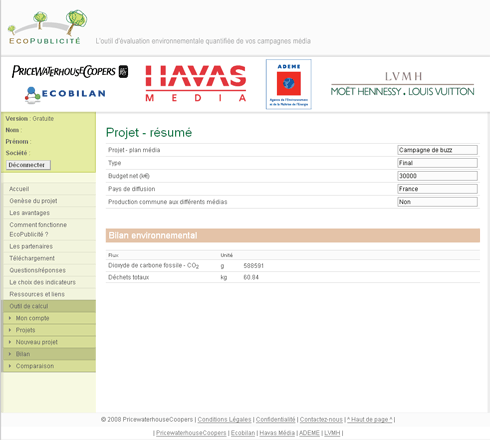Expand the Projets arrow
Image resolution: width=490 pixels, height=440 pixels.
coord(10,330)
